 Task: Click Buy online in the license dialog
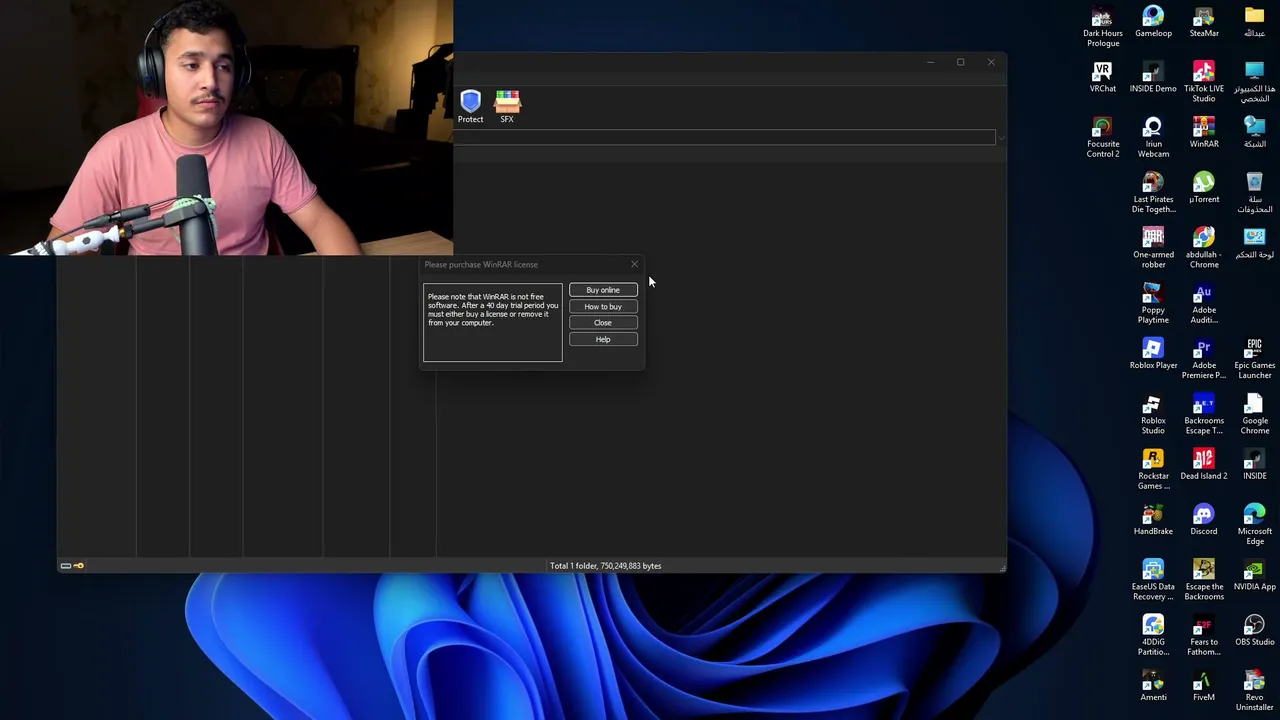click(603, 290)
